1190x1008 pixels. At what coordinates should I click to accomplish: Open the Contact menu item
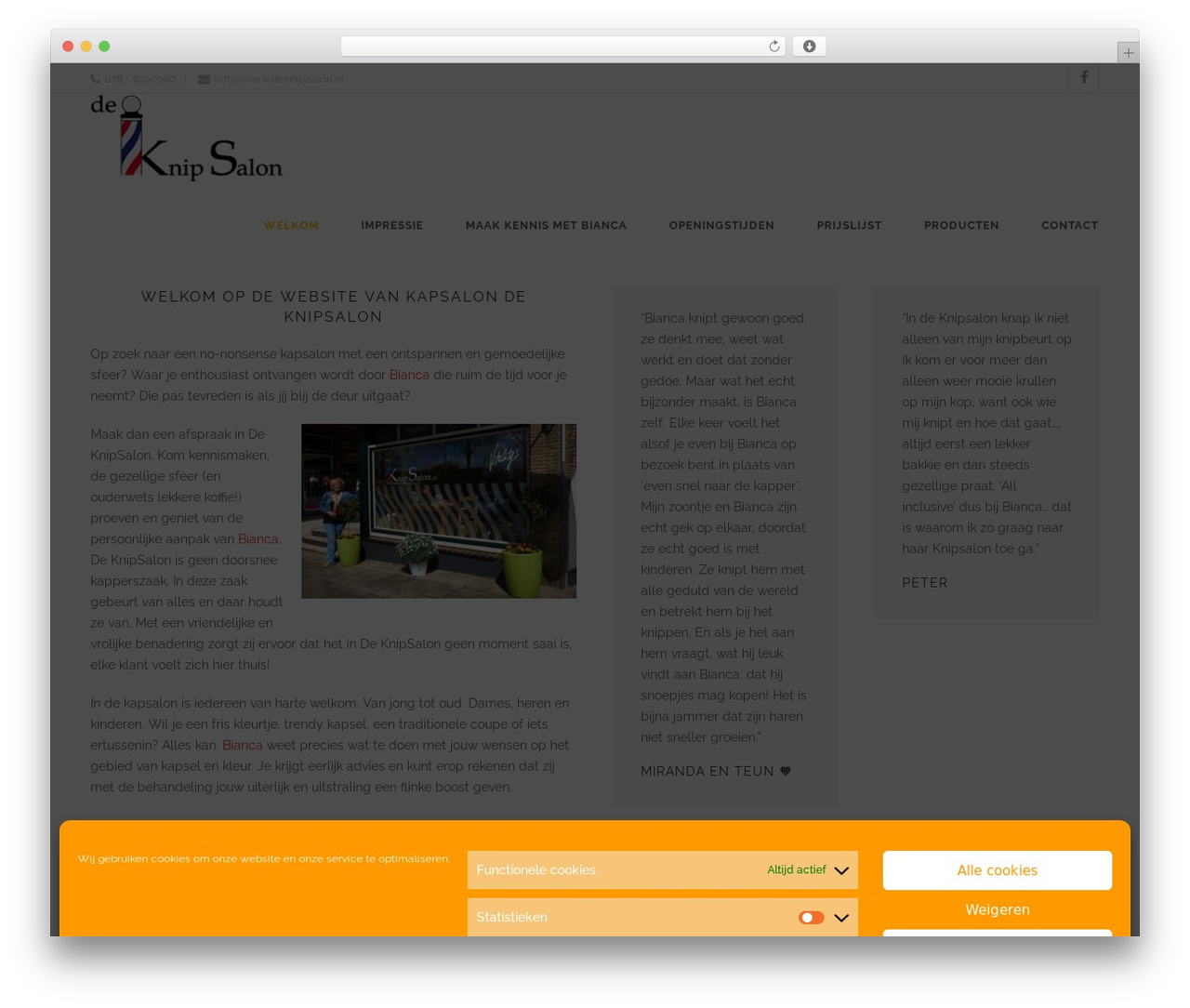point(1069,225)
